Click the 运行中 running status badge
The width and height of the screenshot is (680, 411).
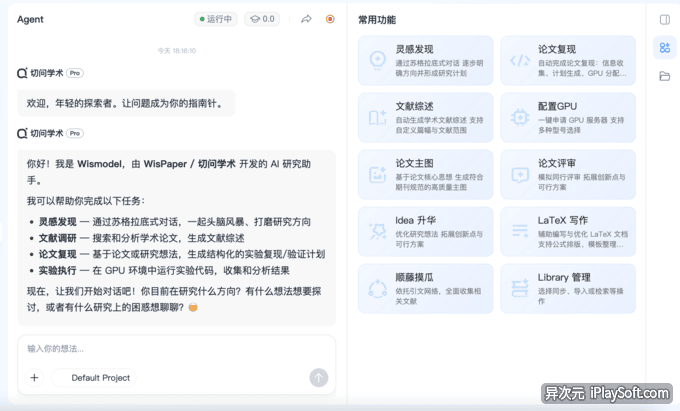[216, 19]
